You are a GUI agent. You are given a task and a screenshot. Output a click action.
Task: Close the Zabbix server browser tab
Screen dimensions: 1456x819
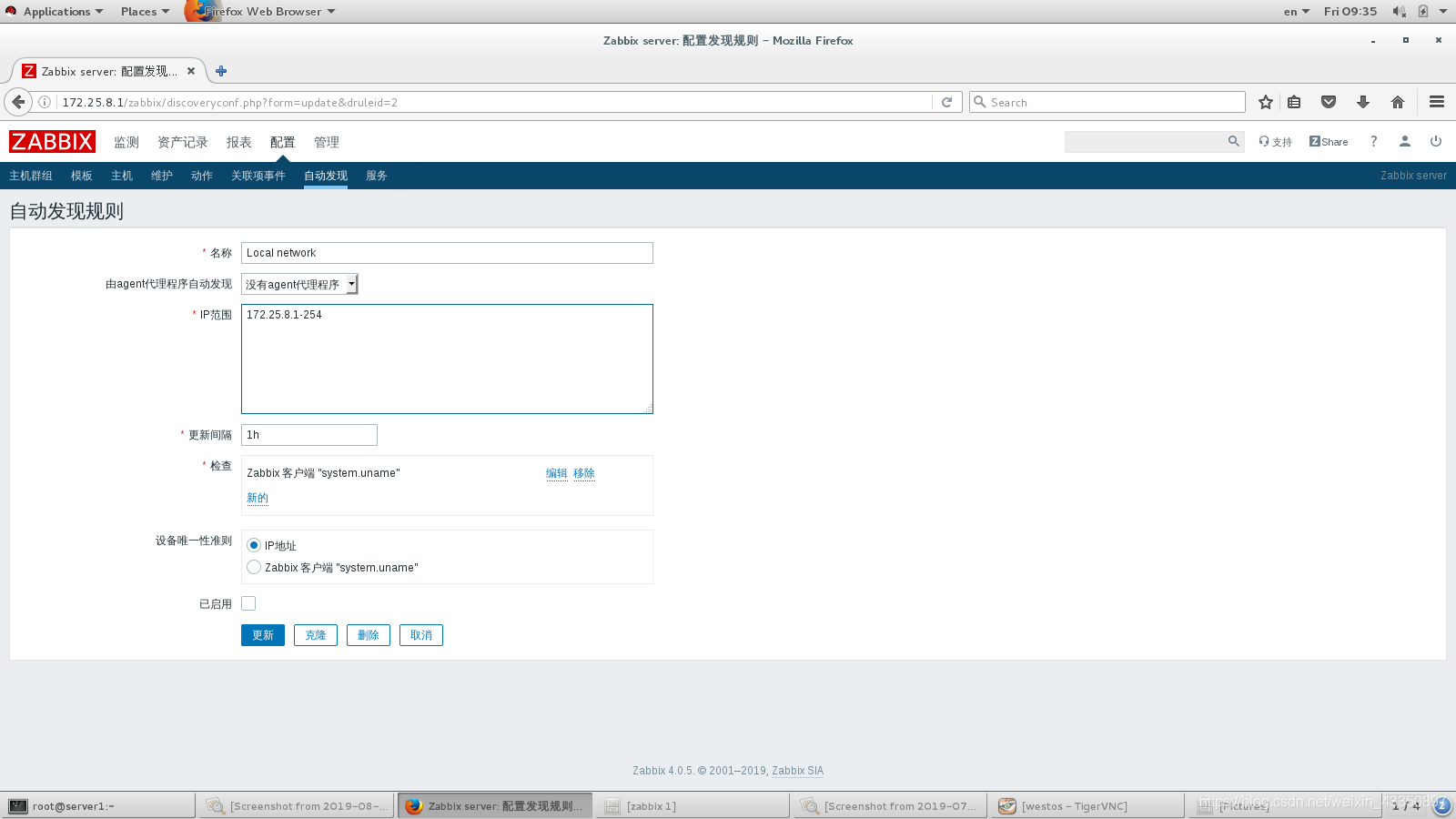click(191, 71)
